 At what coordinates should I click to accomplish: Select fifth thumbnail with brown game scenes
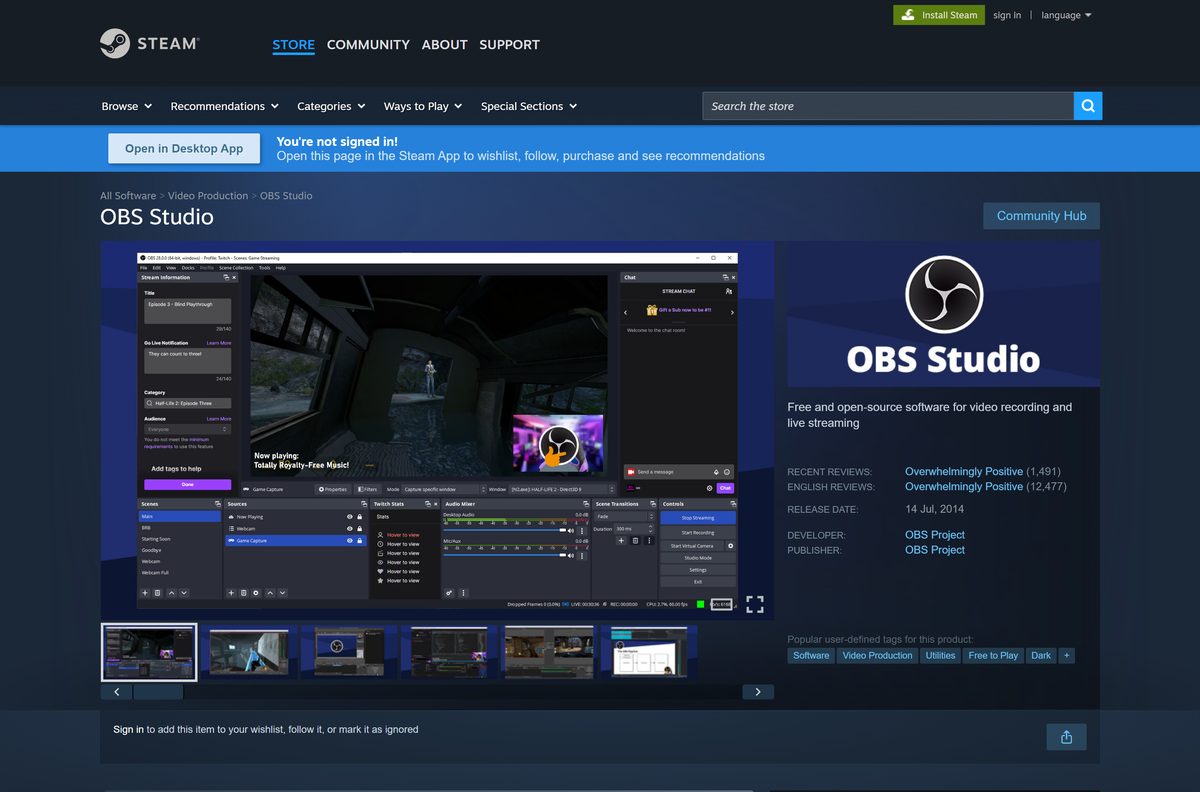[549, 652]
